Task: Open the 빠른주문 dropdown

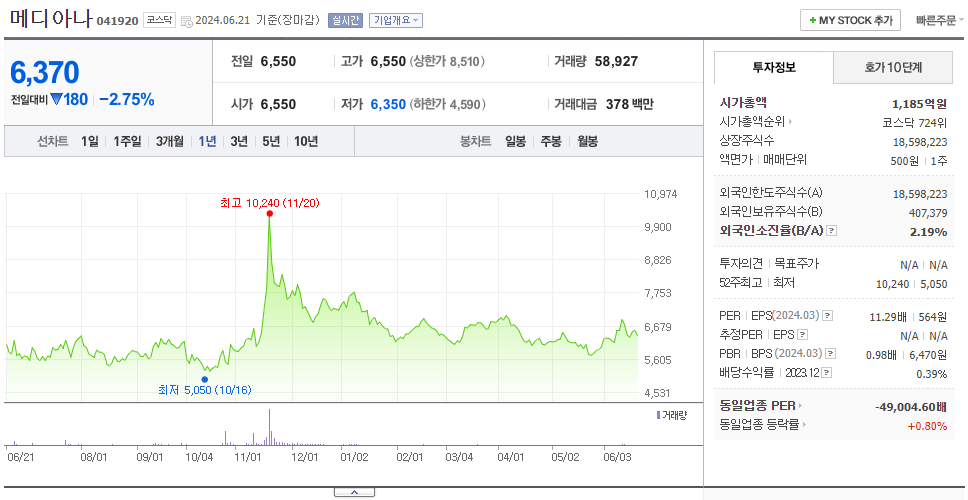Action: pos(940,20)
